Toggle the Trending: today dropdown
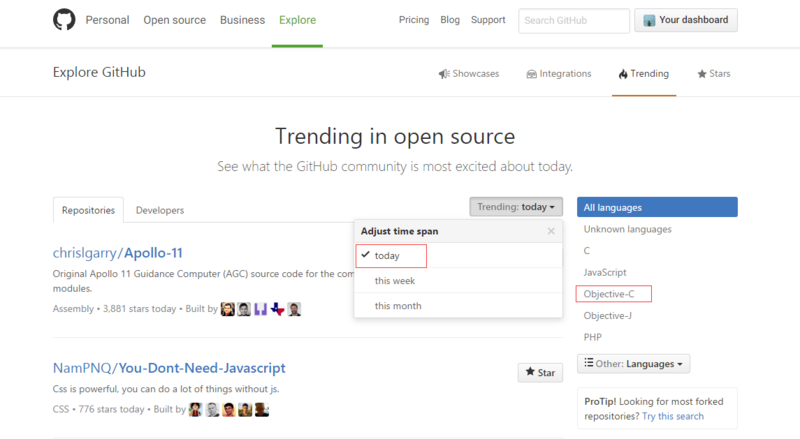800x439 pixels. (x=516, y=207)
